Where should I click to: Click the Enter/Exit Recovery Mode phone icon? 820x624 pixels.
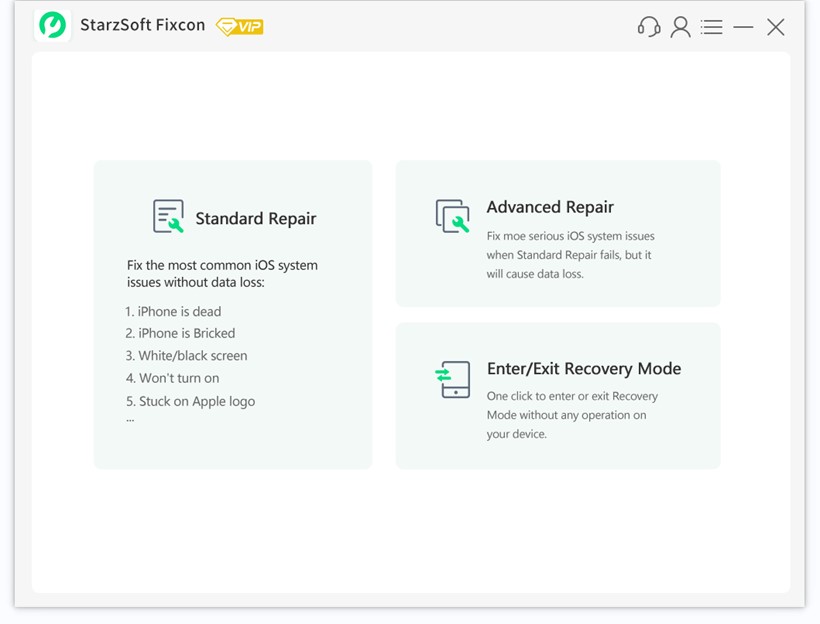[452, 379]
